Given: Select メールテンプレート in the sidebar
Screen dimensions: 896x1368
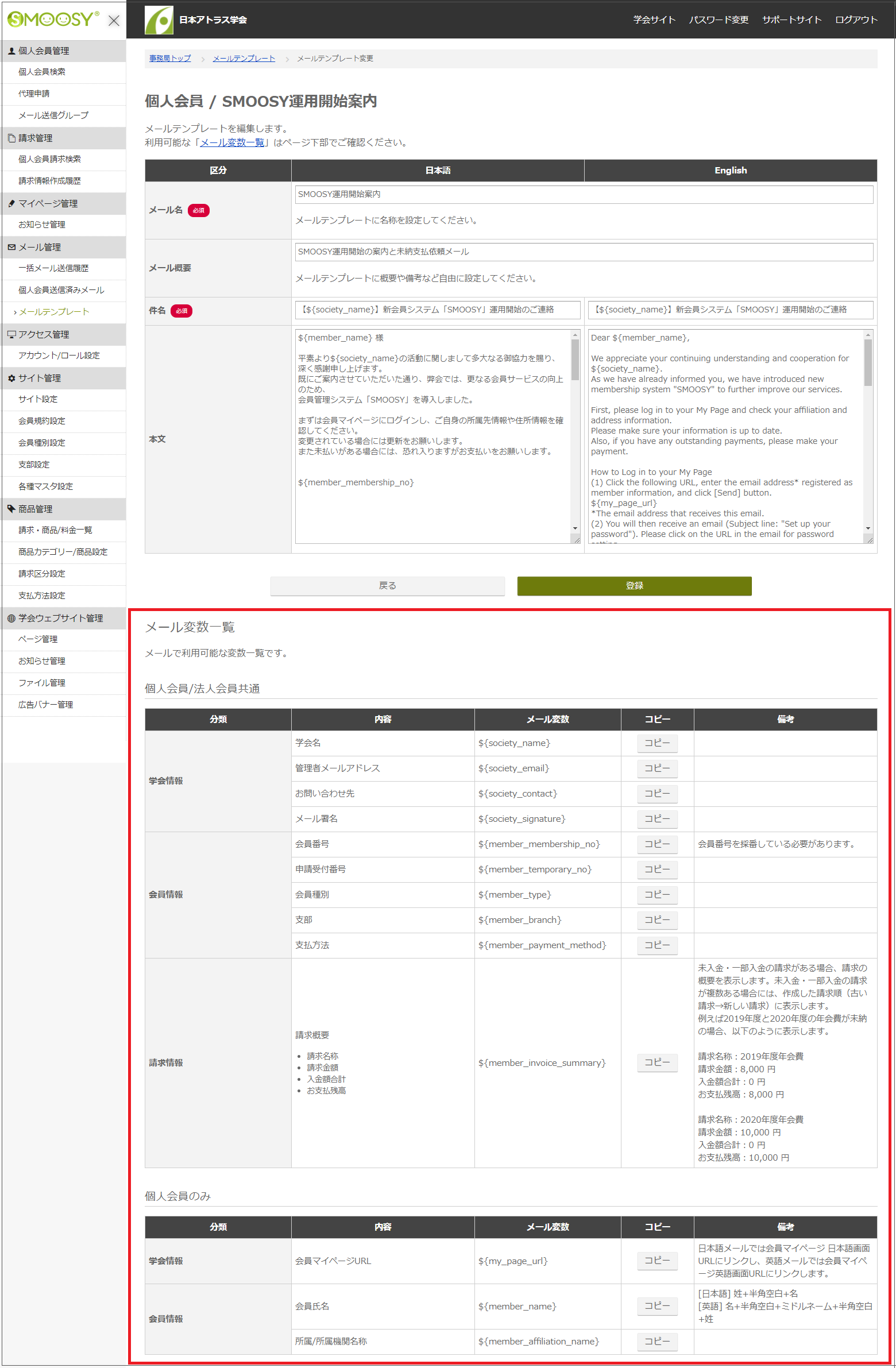Looking at the screenshot, I should pos(54,312).
